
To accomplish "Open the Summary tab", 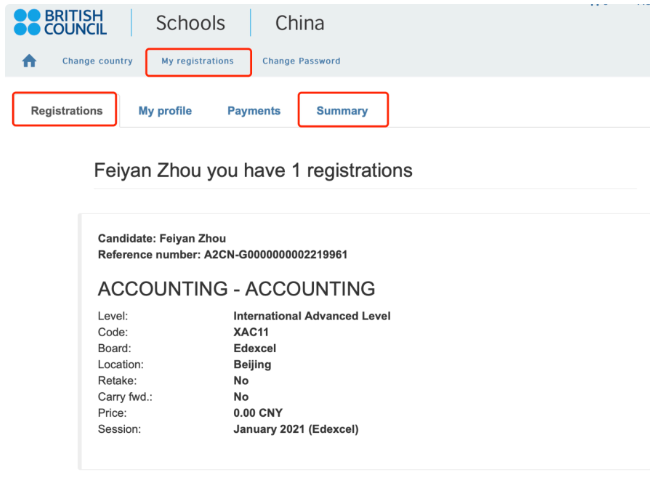I will (x=342, y=111).
